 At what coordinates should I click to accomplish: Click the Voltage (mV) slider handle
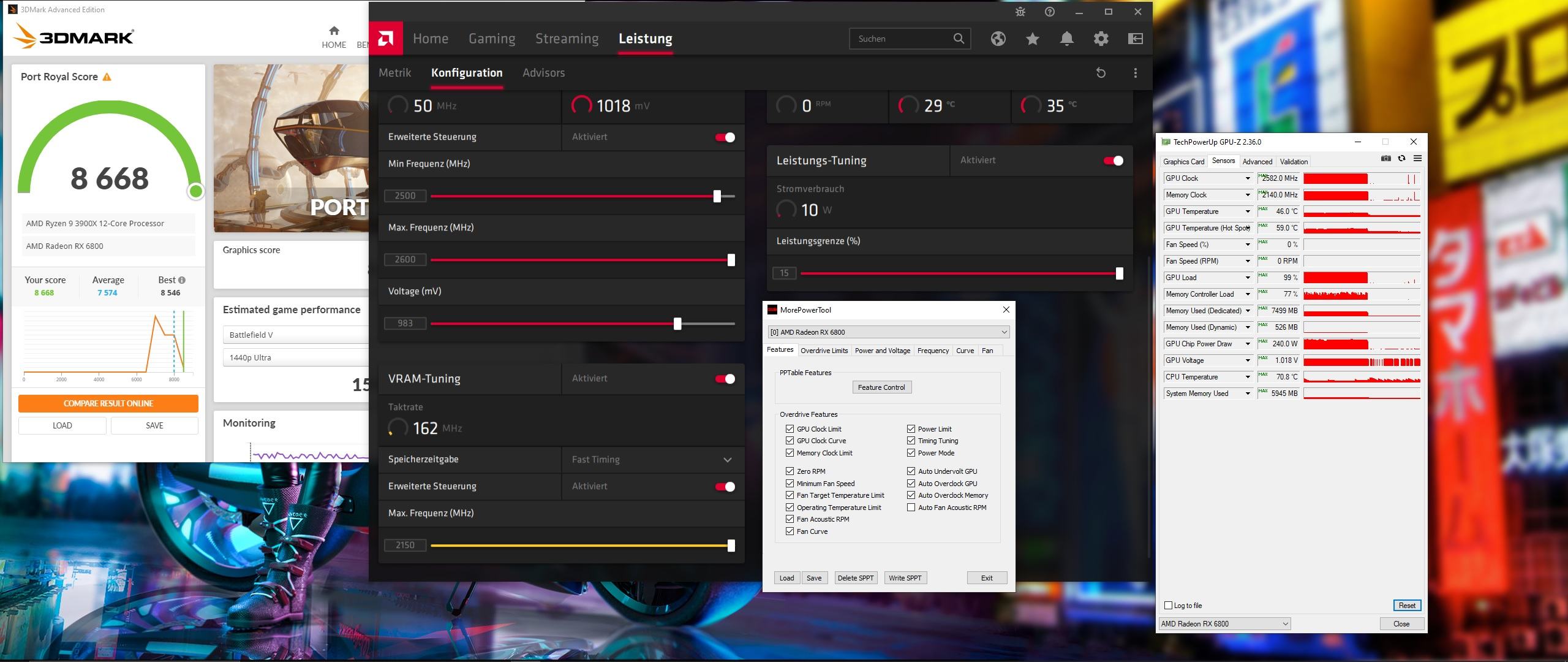point(677,324)
